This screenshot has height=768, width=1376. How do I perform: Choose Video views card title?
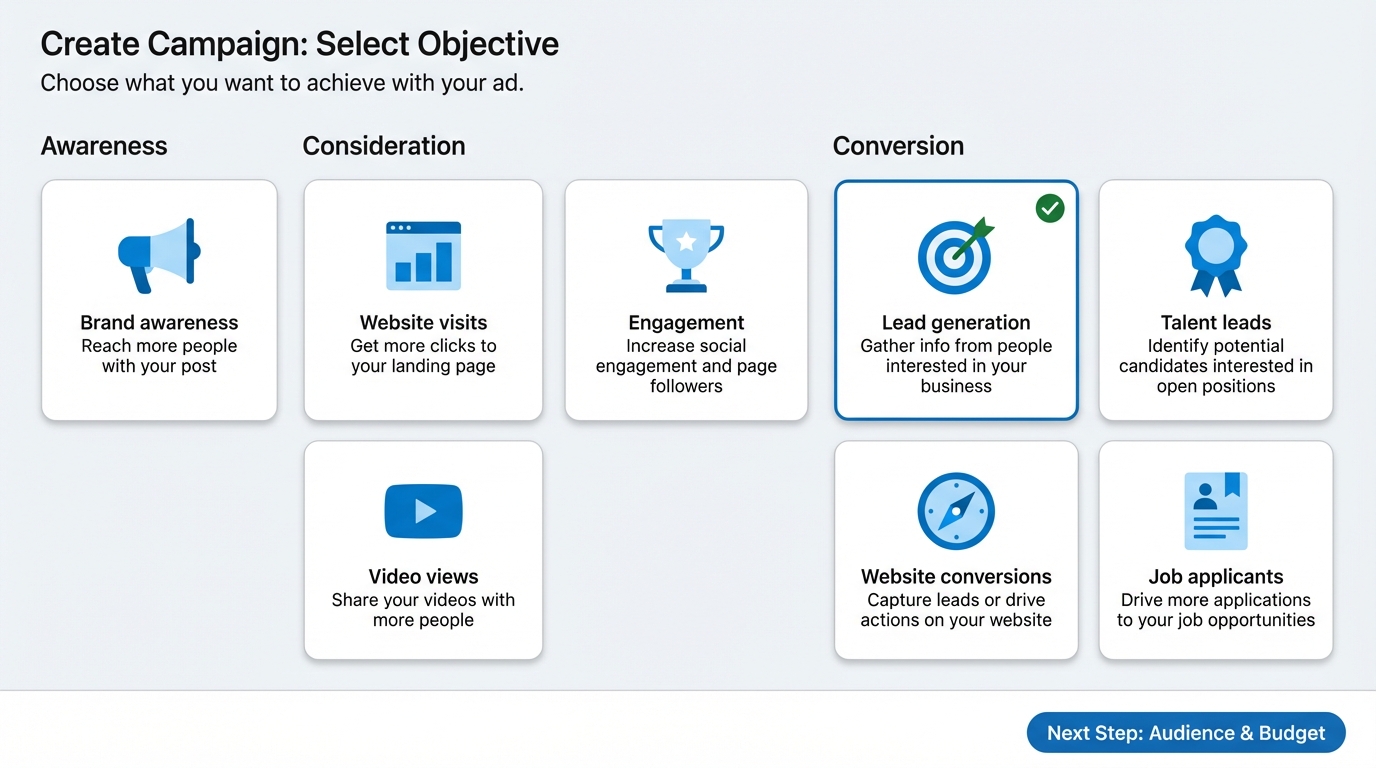[423, 577]
